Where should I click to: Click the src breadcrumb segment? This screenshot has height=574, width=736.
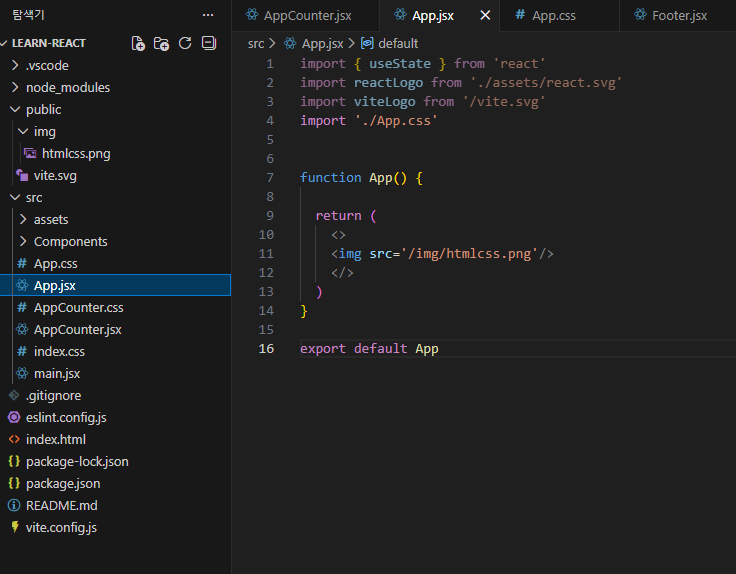pyautogui.click(x=256, y=43)
